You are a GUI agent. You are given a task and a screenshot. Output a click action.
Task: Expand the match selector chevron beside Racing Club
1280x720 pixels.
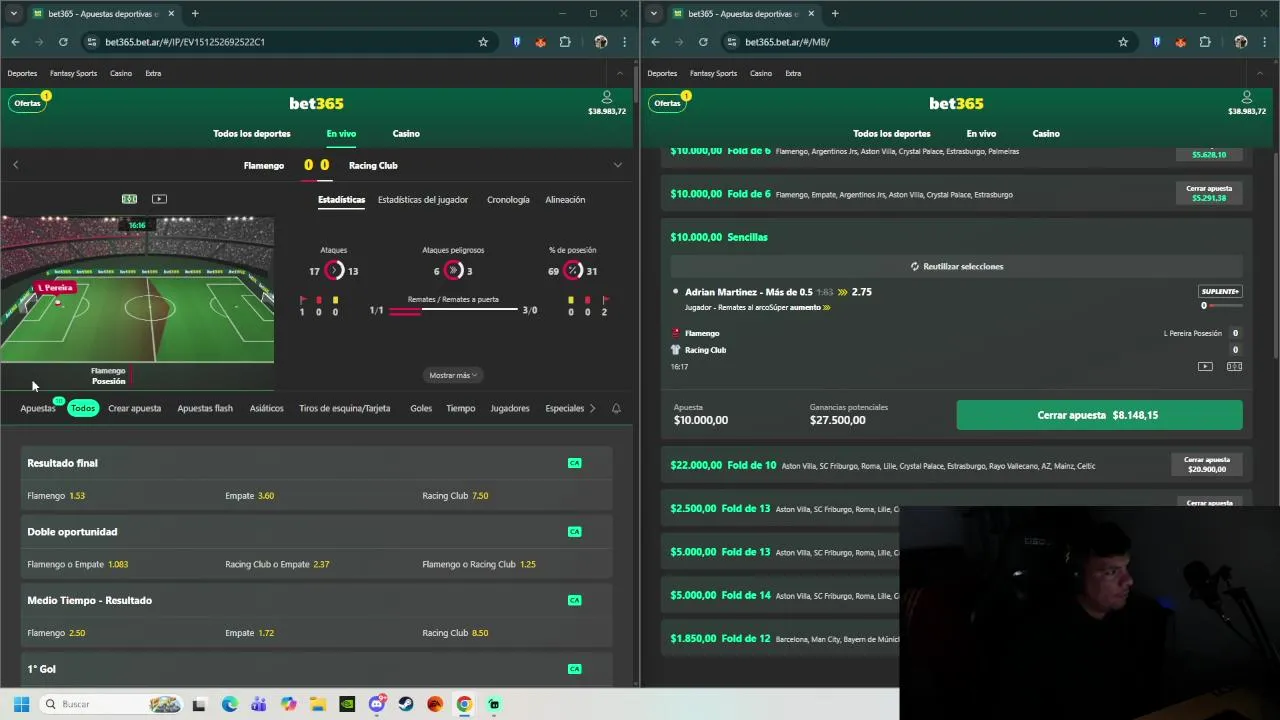617,165
